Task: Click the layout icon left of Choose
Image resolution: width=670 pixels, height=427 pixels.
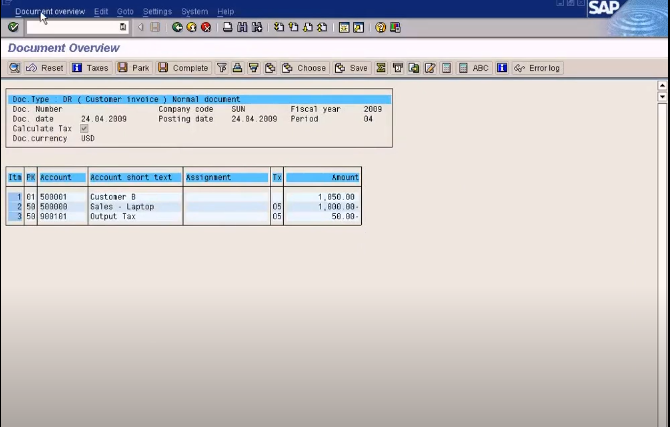Action: point(270,68)
